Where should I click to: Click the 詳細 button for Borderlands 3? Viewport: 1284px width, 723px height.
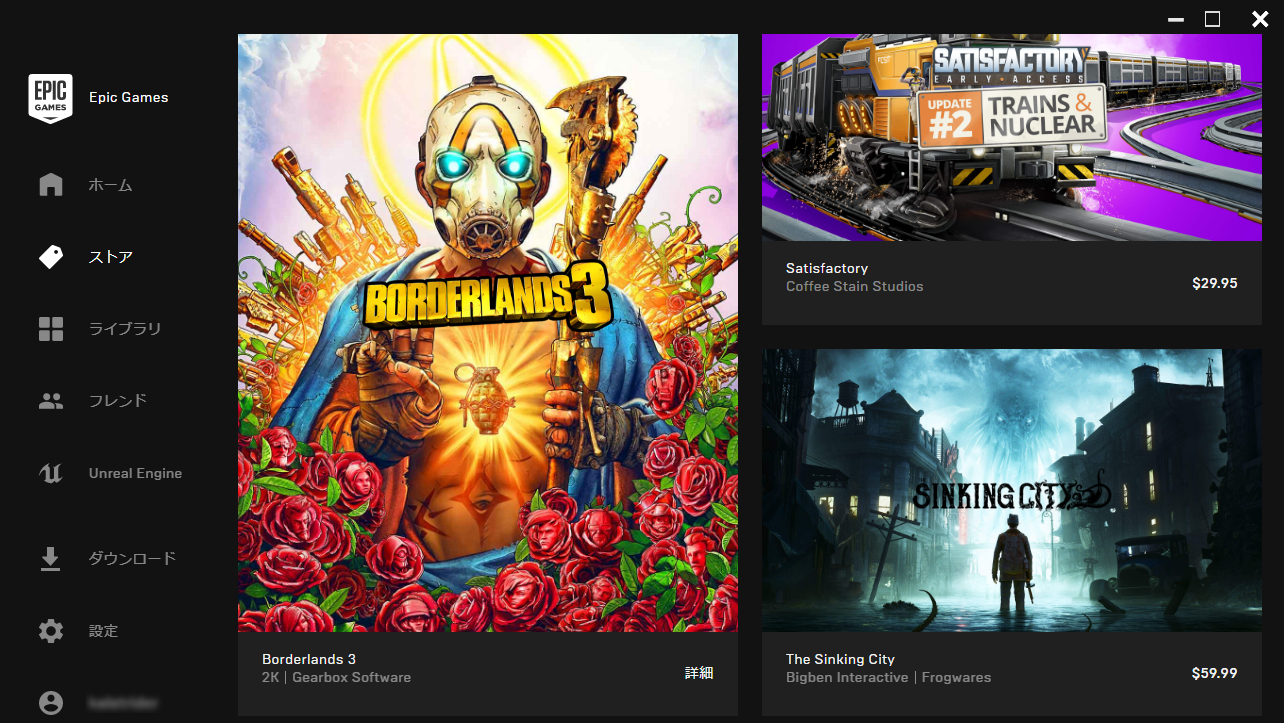[x=699, y=673]
